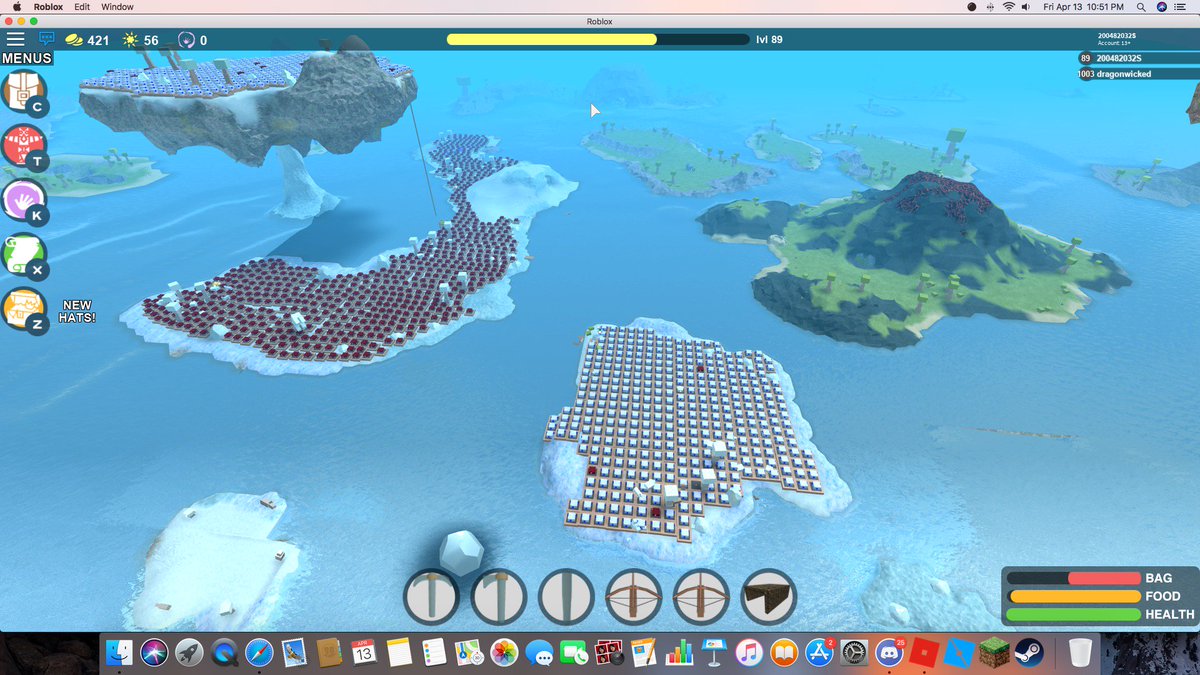Viewport: 1200px width, 675px height.
Task: Select the third hotbar slot with stick
Action: pos(566,597)
